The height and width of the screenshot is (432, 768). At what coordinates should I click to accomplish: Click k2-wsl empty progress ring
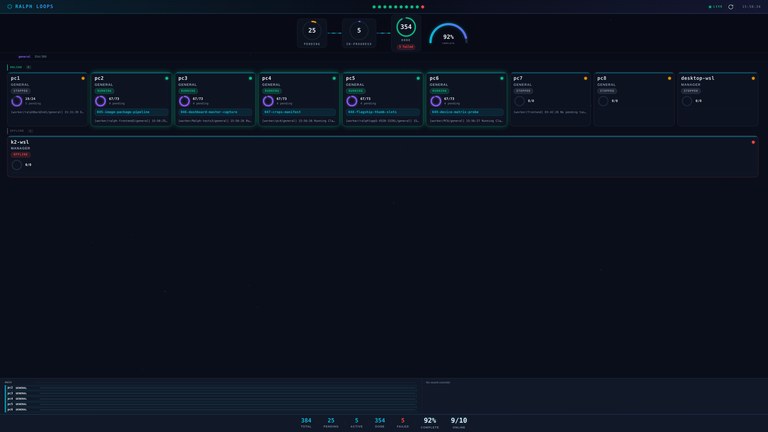[x=17, y=165]
